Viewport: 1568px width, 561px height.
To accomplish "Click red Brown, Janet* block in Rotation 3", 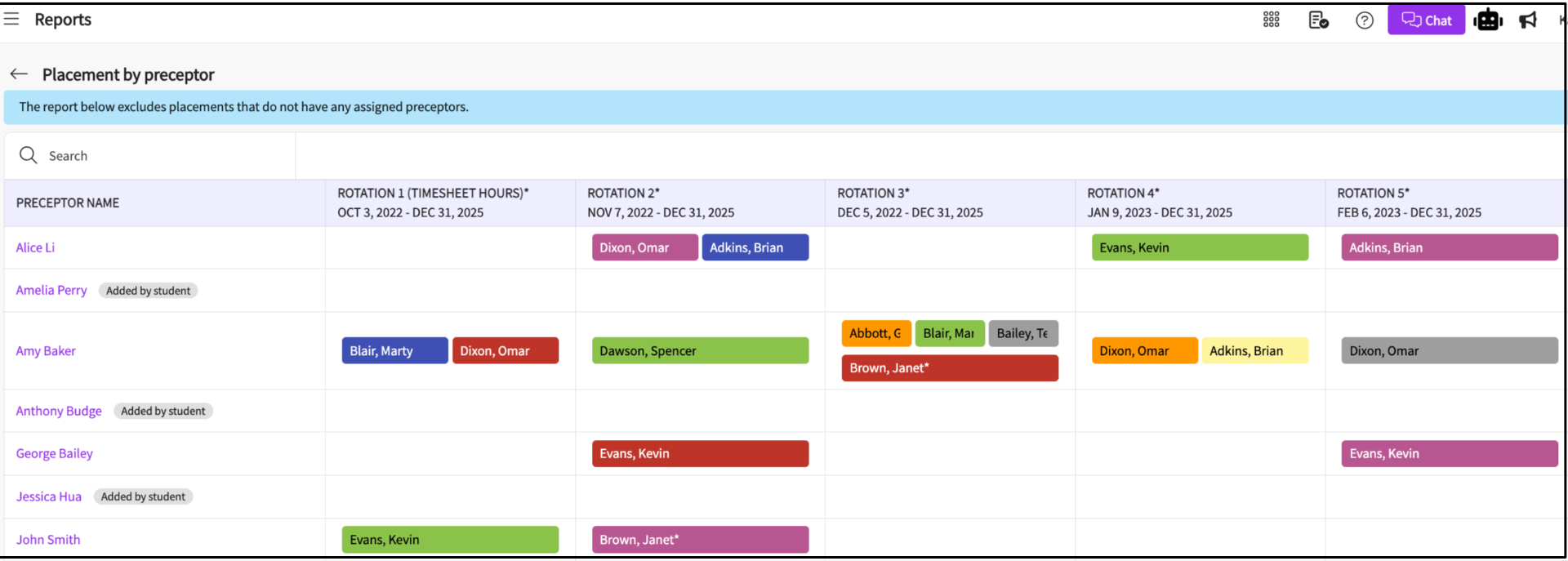I will pyautogui.click(x=949, y=368).
